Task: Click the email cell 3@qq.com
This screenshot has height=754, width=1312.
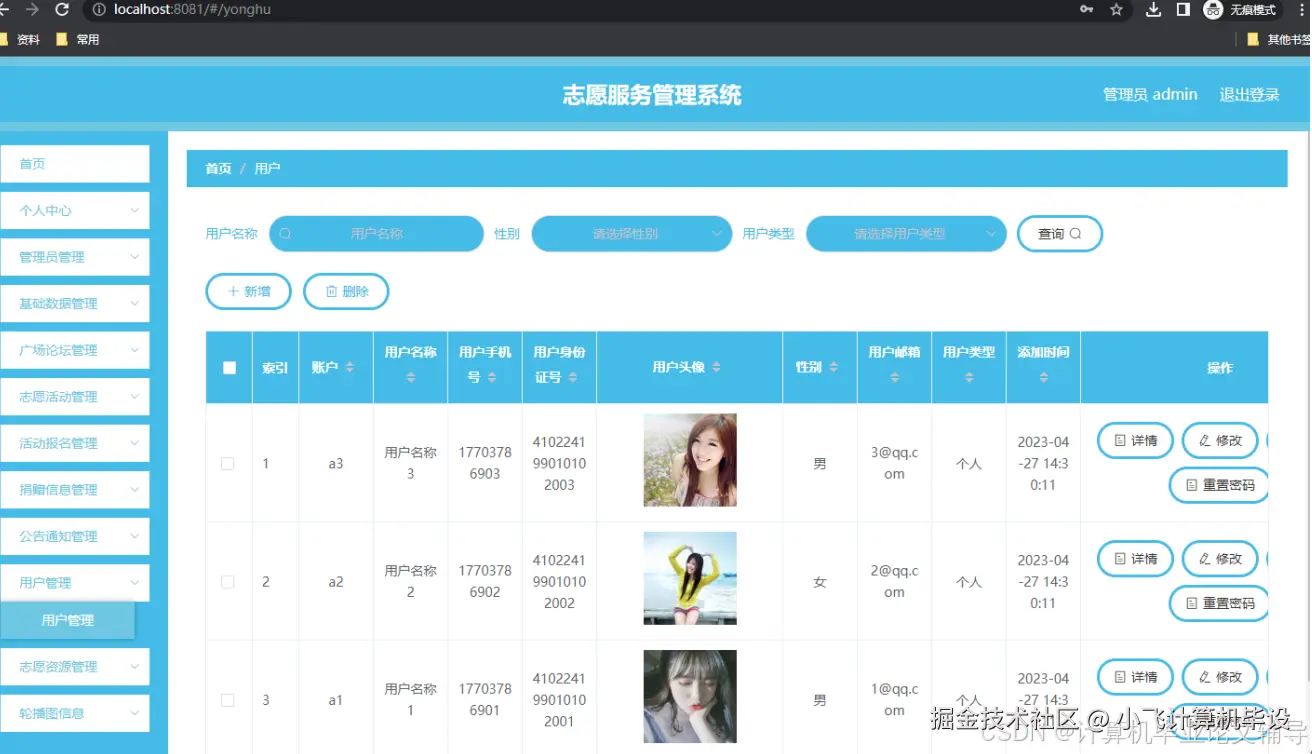Action: pos(894,463)
